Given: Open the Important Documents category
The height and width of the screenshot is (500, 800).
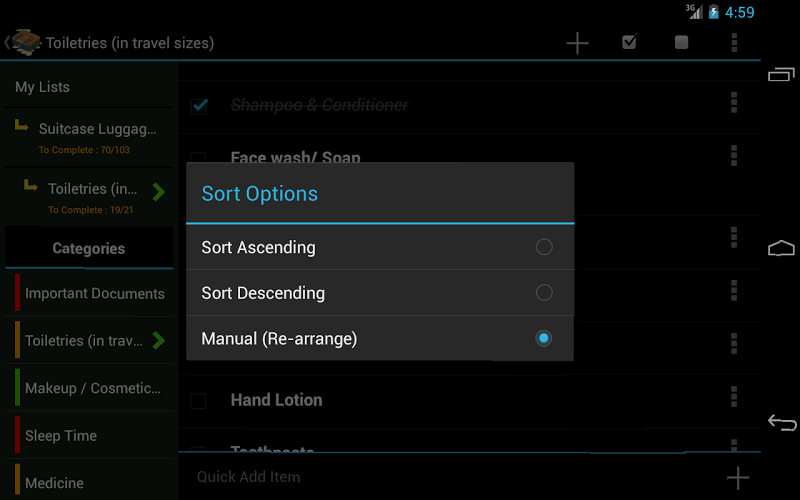Looking at the screenshot, I should [x=94, y=294].
